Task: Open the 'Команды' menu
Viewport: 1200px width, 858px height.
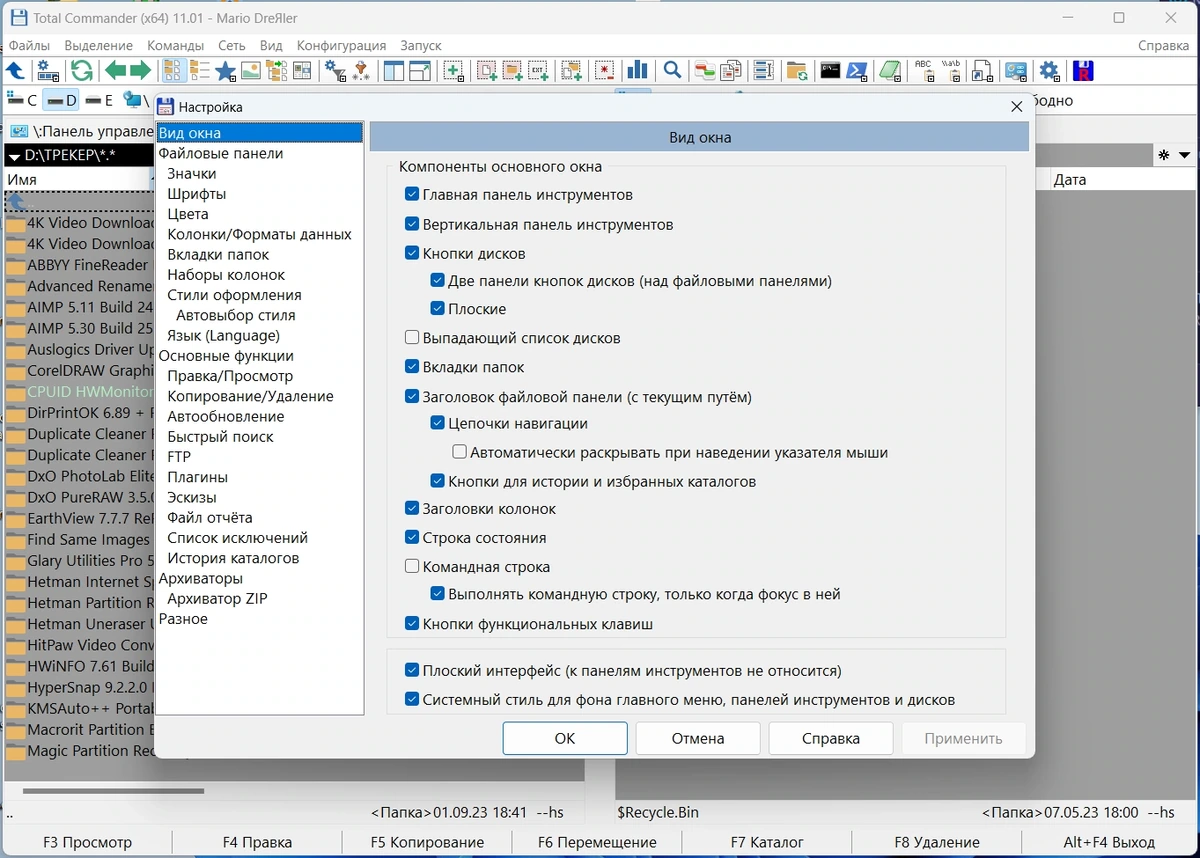Action: pos(176,46)
